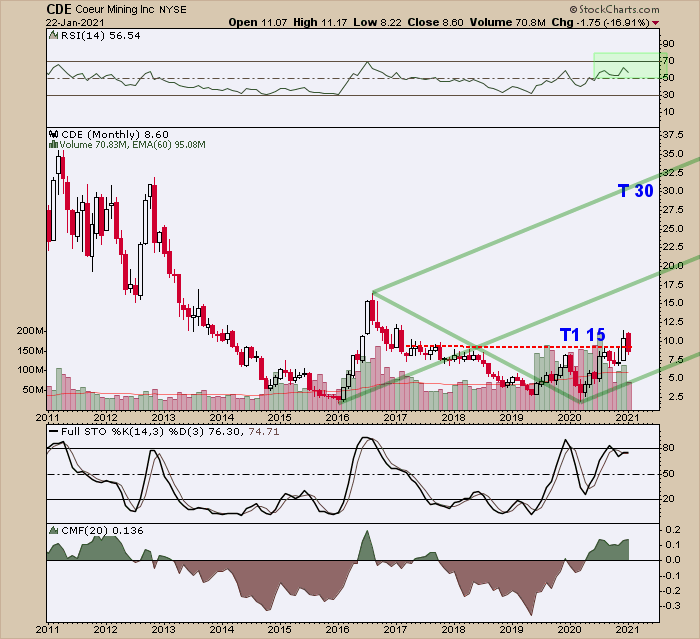Click the 12.5 price axis label
Screen dimensions: 700x639
pos(673,322)
